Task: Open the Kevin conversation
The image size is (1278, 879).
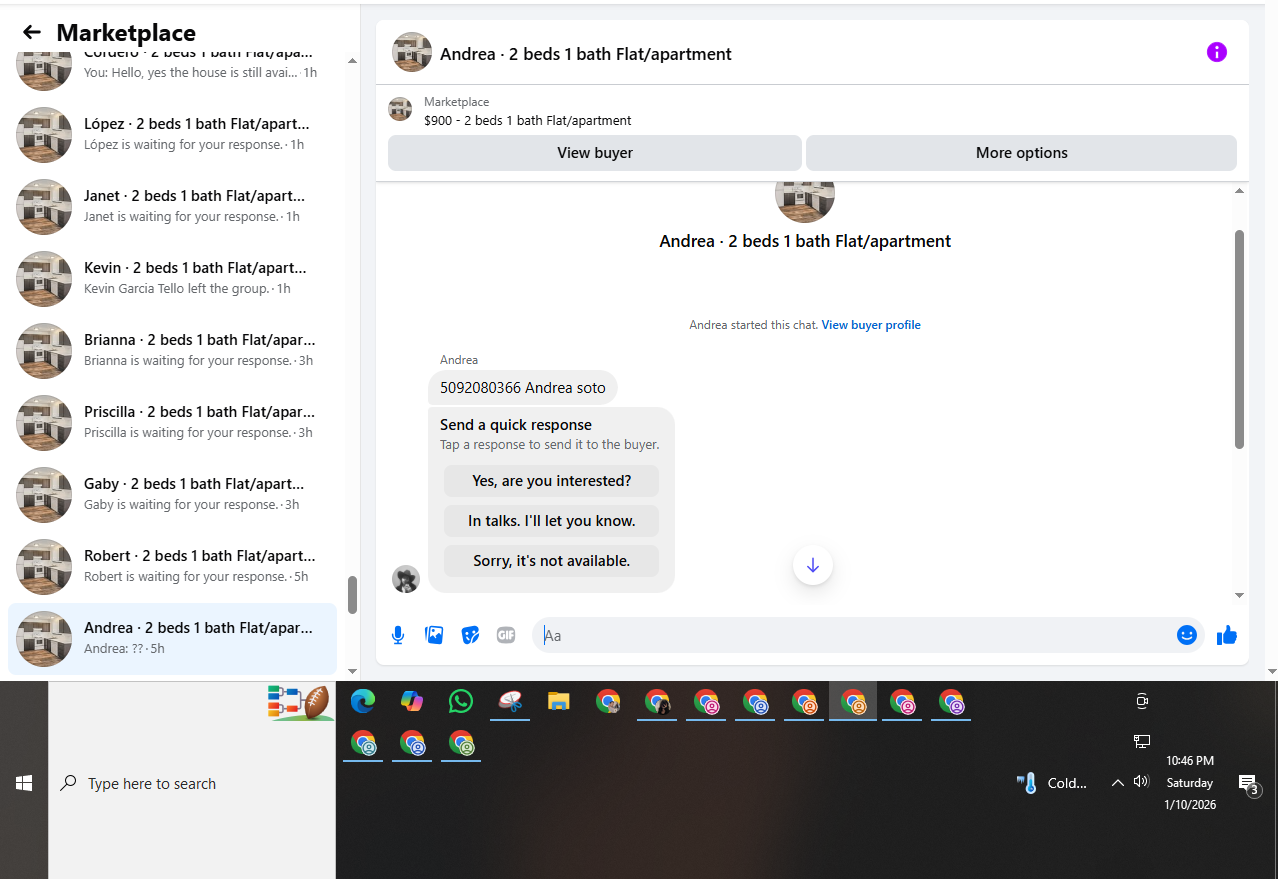Action: [x=172, y=278]
